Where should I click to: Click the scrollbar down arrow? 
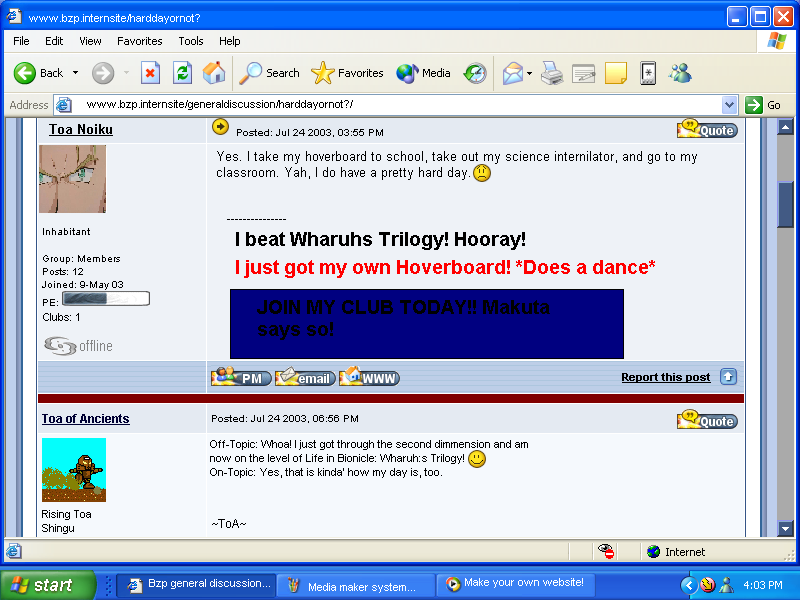pos(785,529)
